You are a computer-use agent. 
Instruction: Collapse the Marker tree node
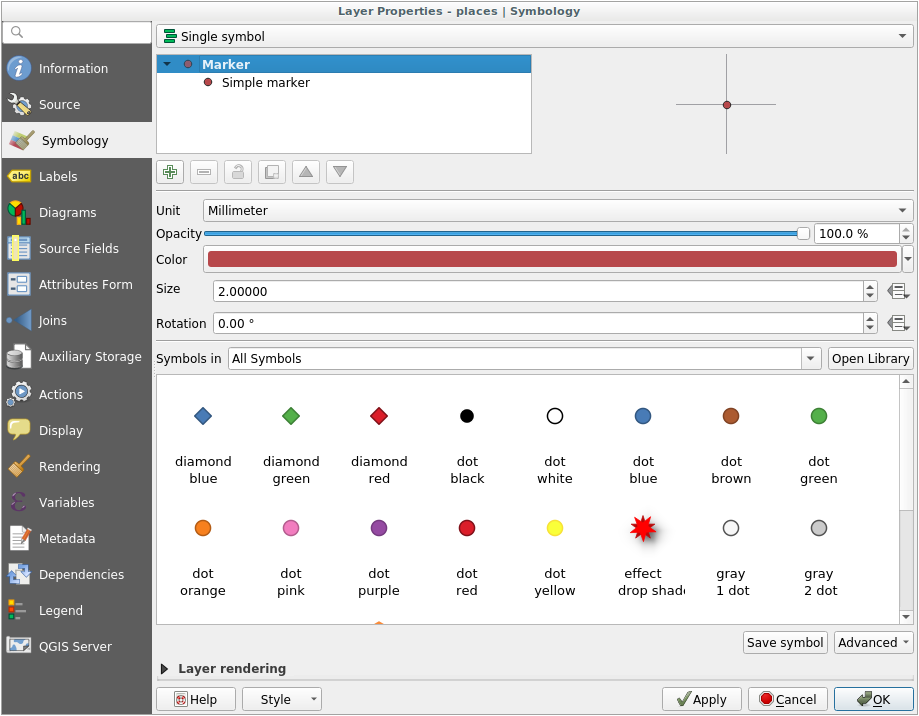click(x=167, y=64)
